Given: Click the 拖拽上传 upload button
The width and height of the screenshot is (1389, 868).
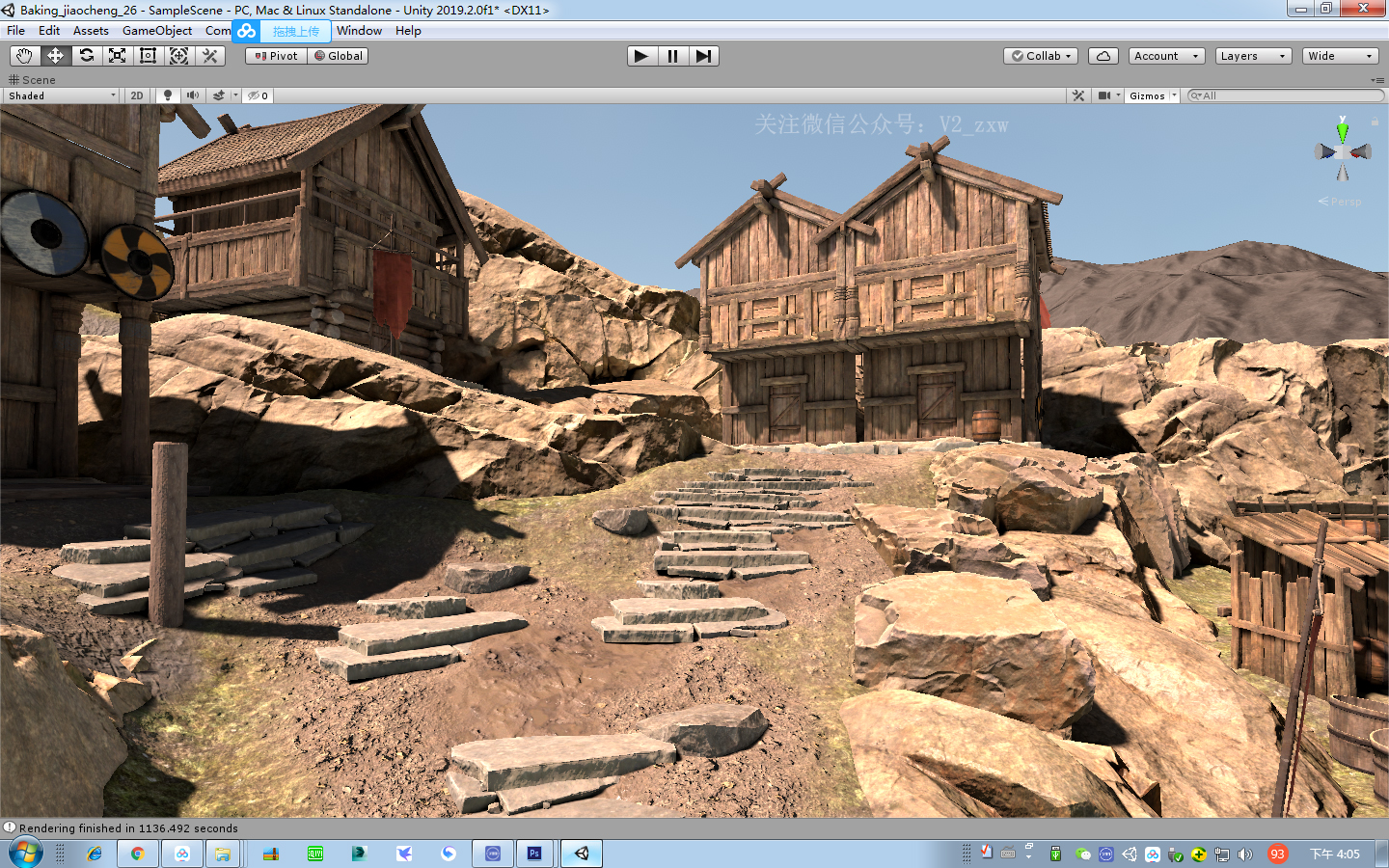Looking at the screenshot, I should tap(295, 31).
